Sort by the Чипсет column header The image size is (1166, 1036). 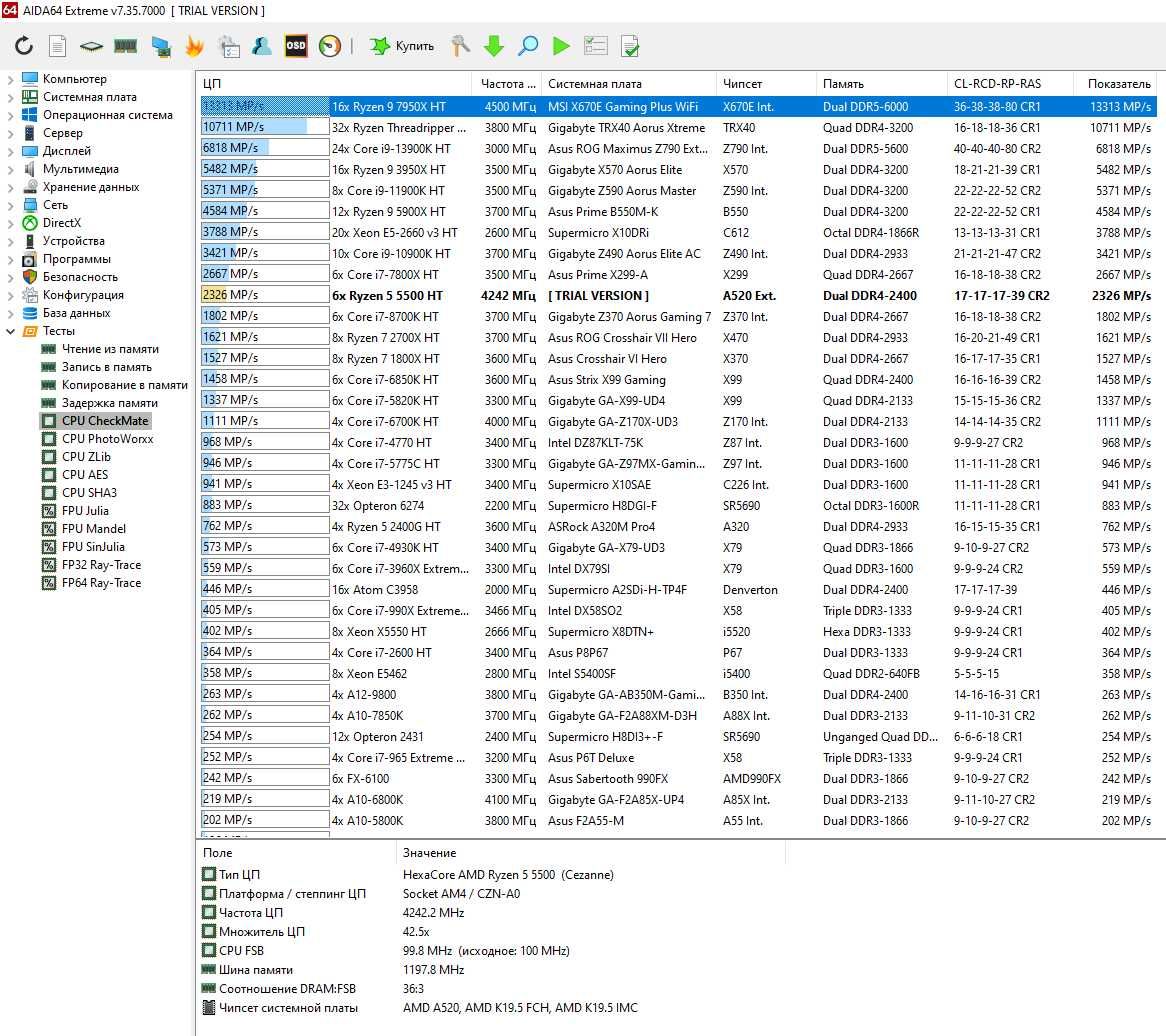click(766, 83)
